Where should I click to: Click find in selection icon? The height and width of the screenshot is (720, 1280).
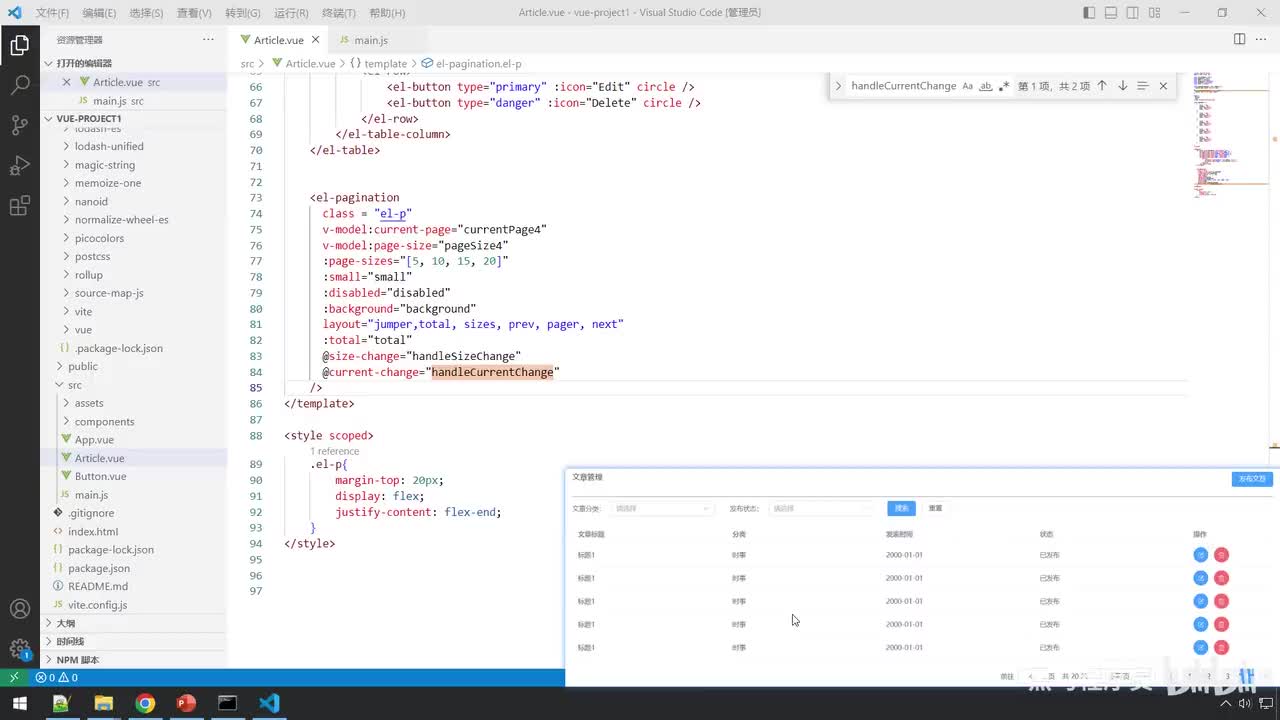pyautogui.click(x=1143, y=86)
